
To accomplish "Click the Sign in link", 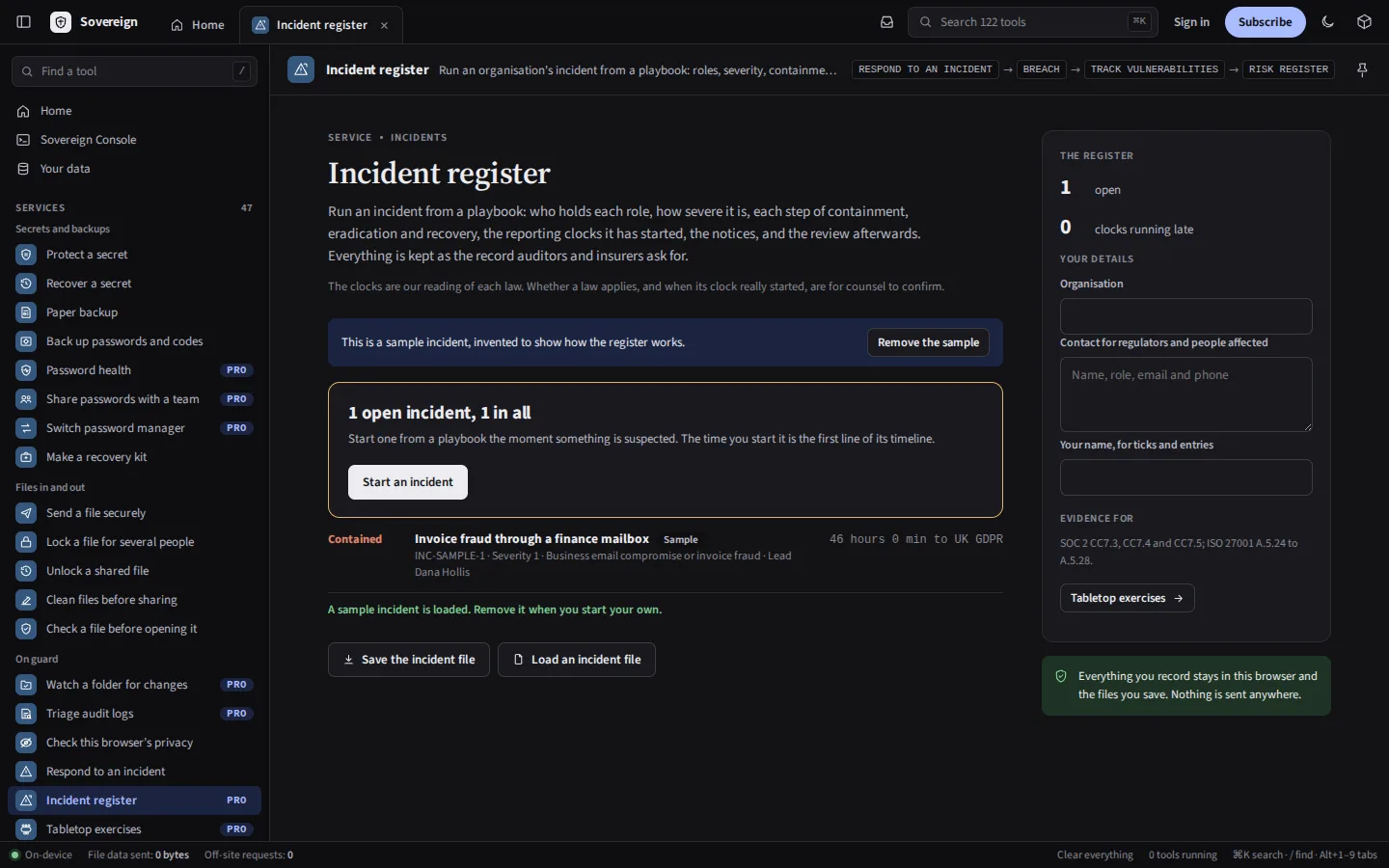I will (1191, 22).
